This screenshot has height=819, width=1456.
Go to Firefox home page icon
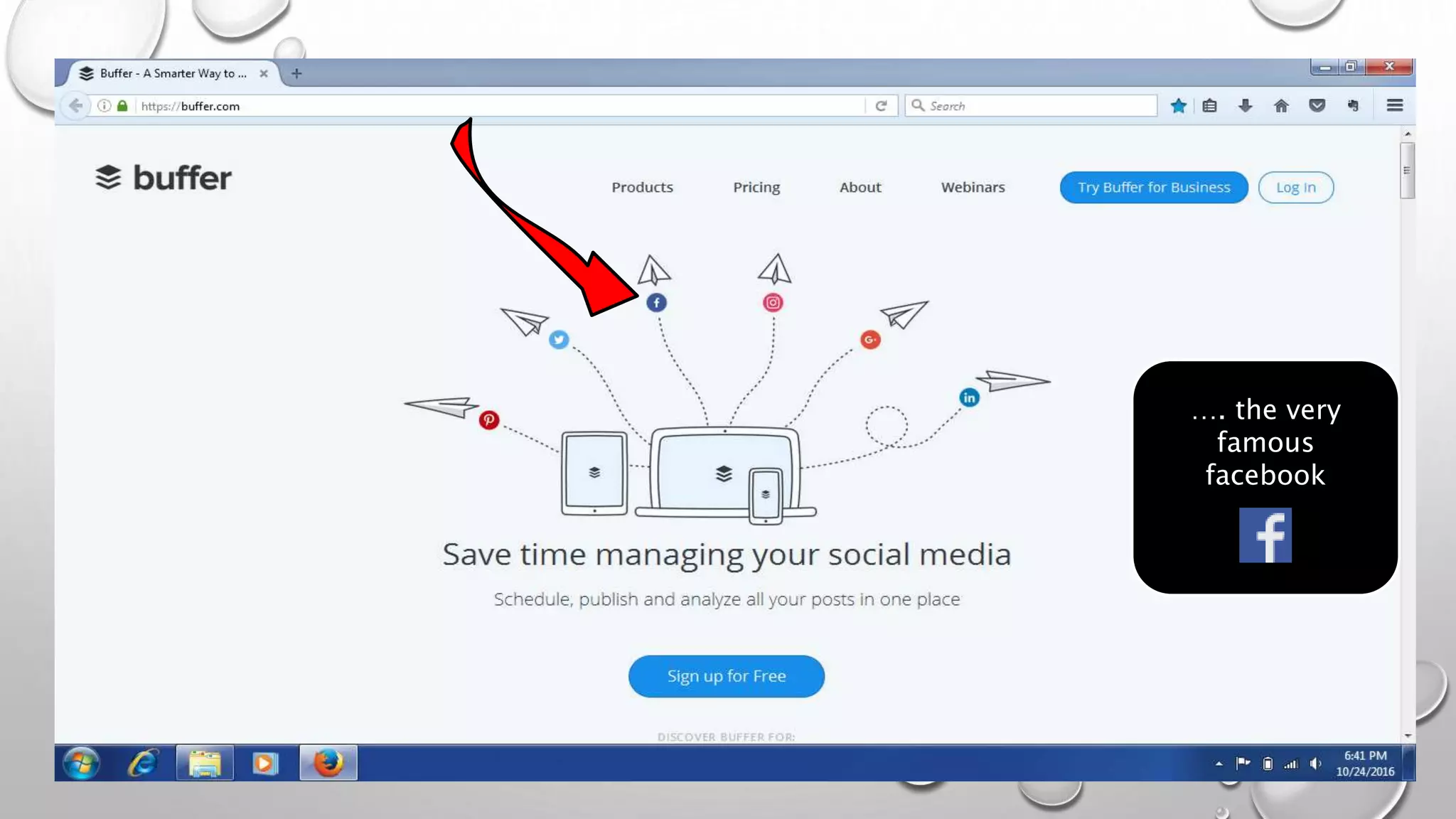(x=1281, y=106)
